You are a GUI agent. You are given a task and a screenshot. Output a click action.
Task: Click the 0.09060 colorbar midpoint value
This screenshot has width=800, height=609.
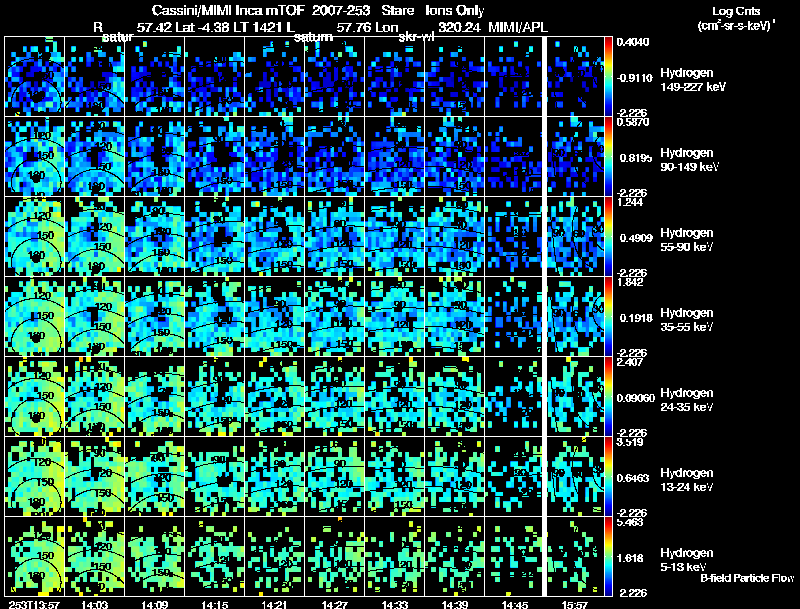[636, 398]
